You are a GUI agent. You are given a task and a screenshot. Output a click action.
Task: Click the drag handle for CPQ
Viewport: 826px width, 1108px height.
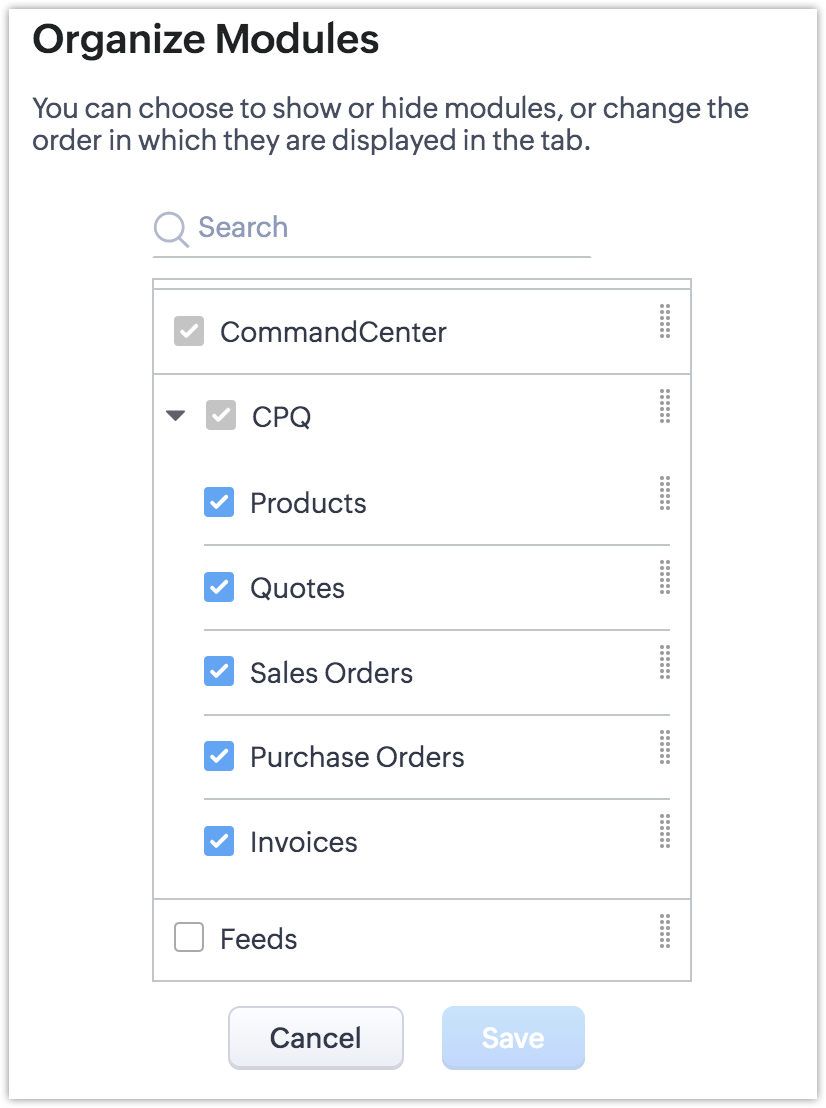pyautogui.click(x=665, y=407)
